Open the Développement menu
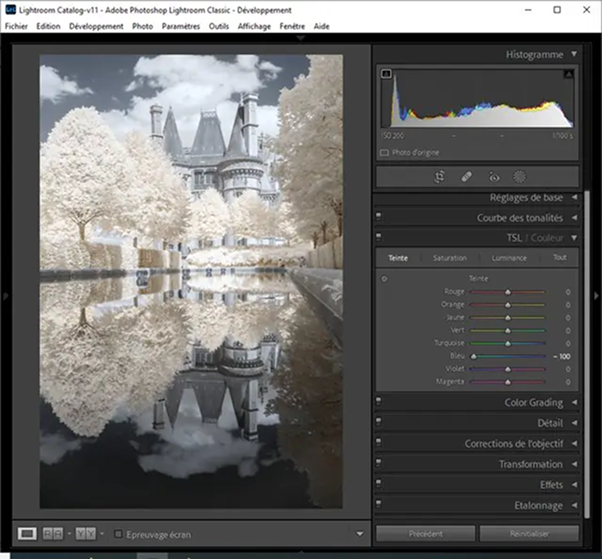 96,26
